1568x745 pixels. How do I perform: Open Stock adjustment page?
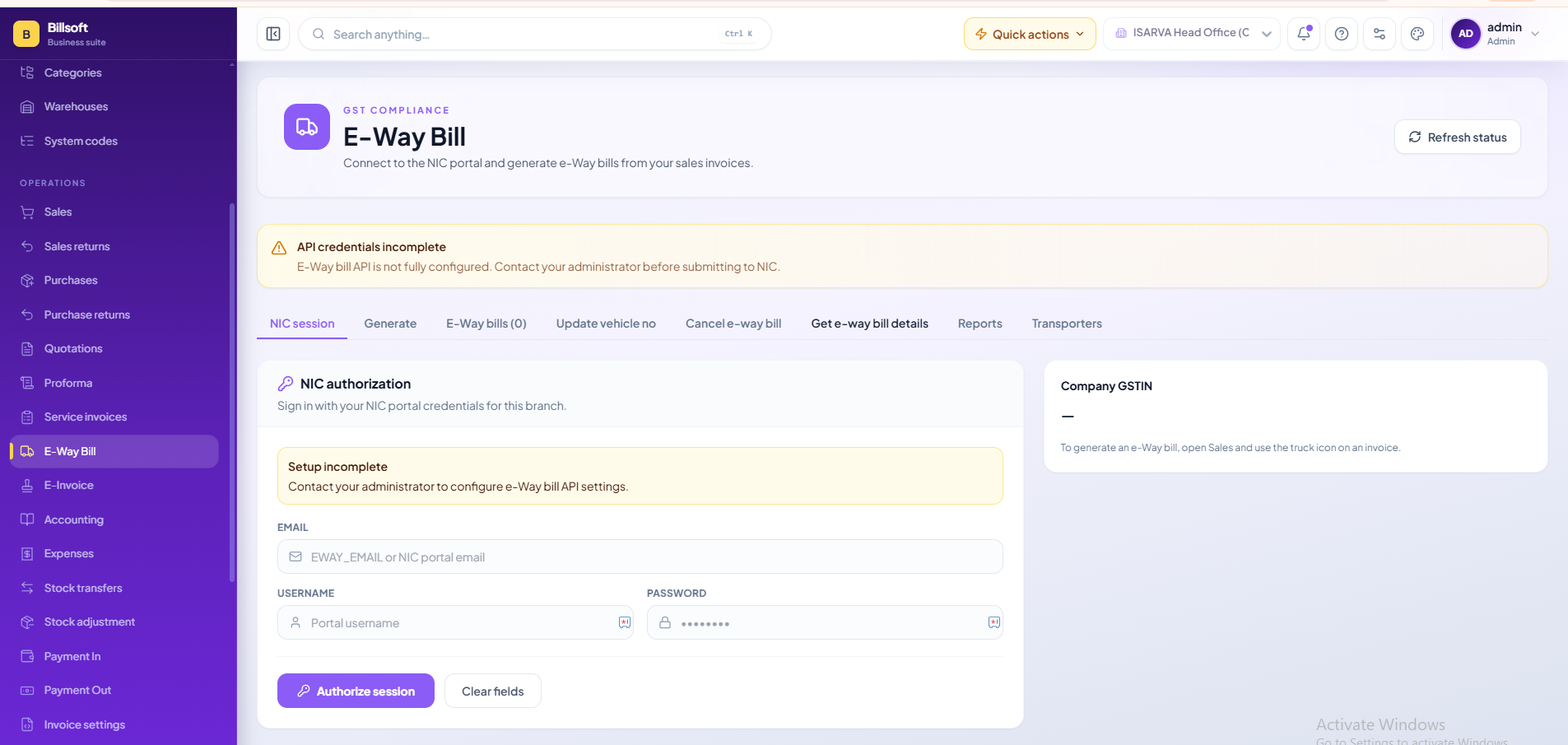click(114, 622)
